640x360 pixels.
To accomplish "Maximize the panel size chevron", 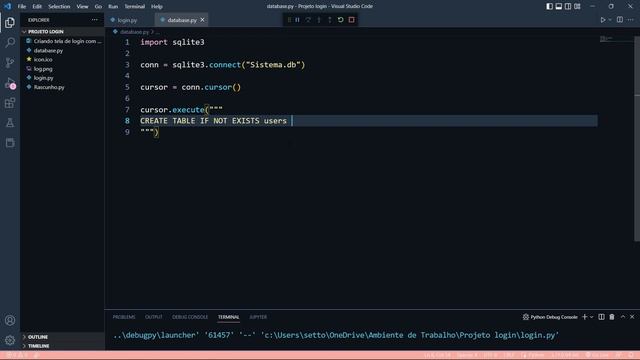I will pyautogui.click(x=623, y=317).
